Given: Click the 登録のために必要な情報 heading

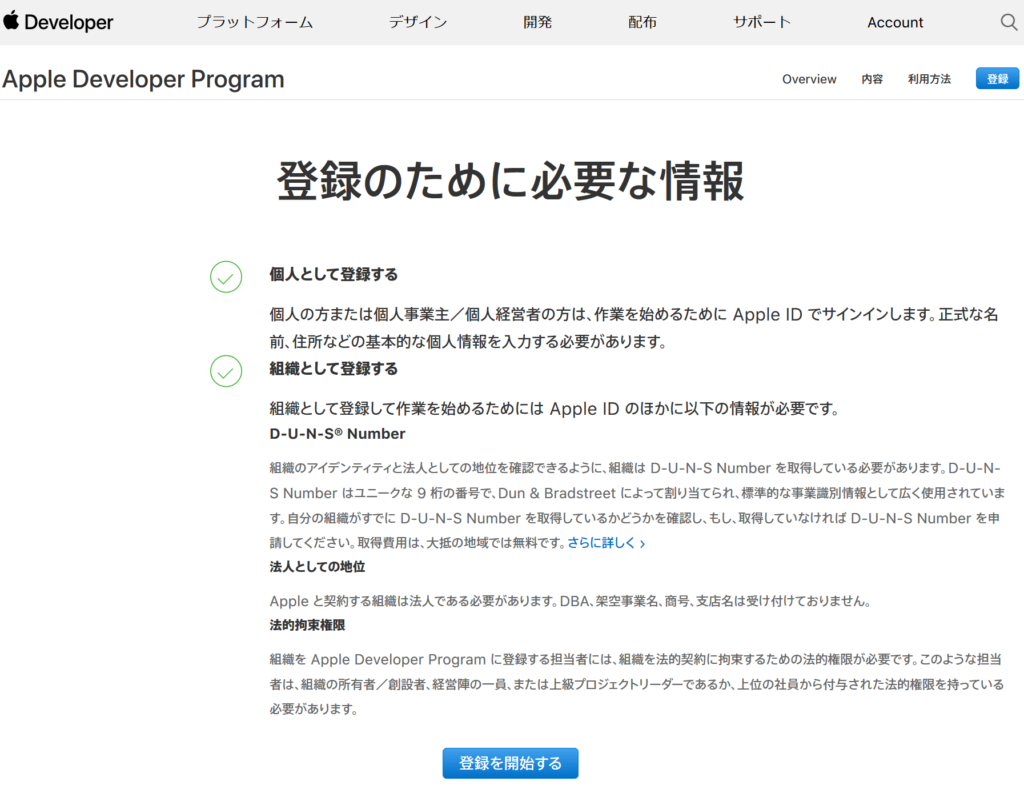Looking at the screenshot, I should (x=511, y=181).
